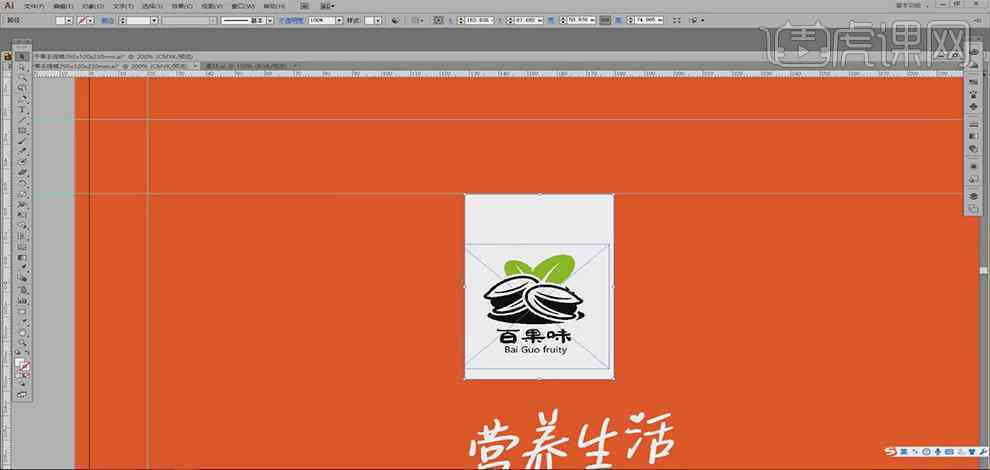
Task: Open the 选择(S) menu
Action: pyautogui.click(x=153, y=6)
